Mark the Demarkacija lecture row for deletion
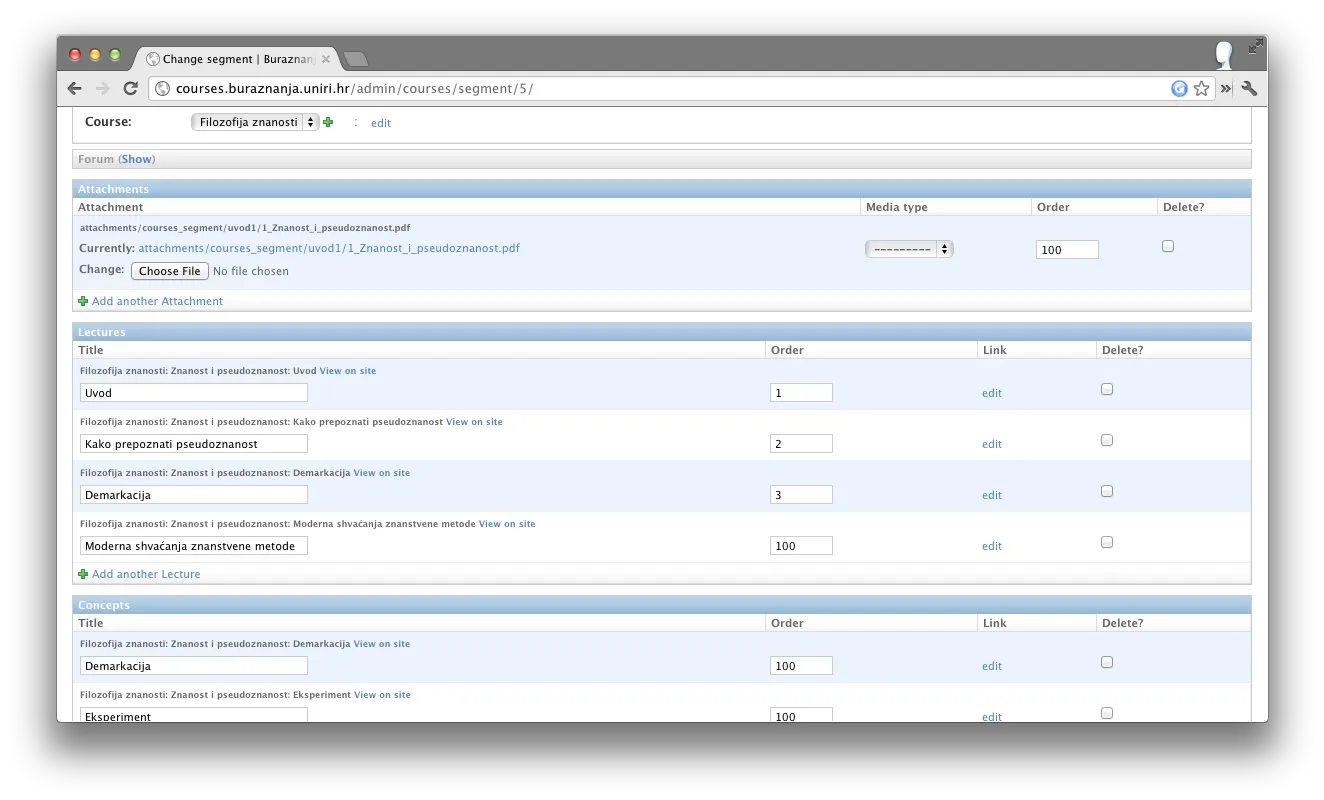Viewport: 1324px width, 800px height. [1107, 491]
